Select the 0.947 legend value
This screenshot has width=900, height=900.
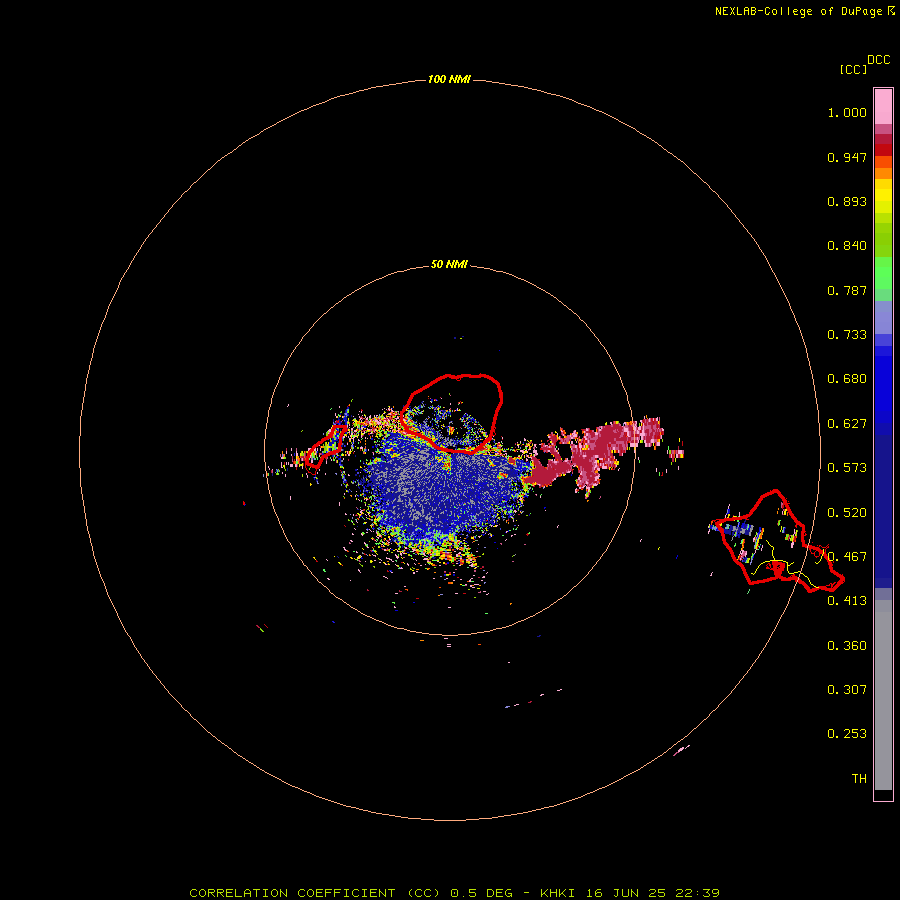tap(847, 157)
